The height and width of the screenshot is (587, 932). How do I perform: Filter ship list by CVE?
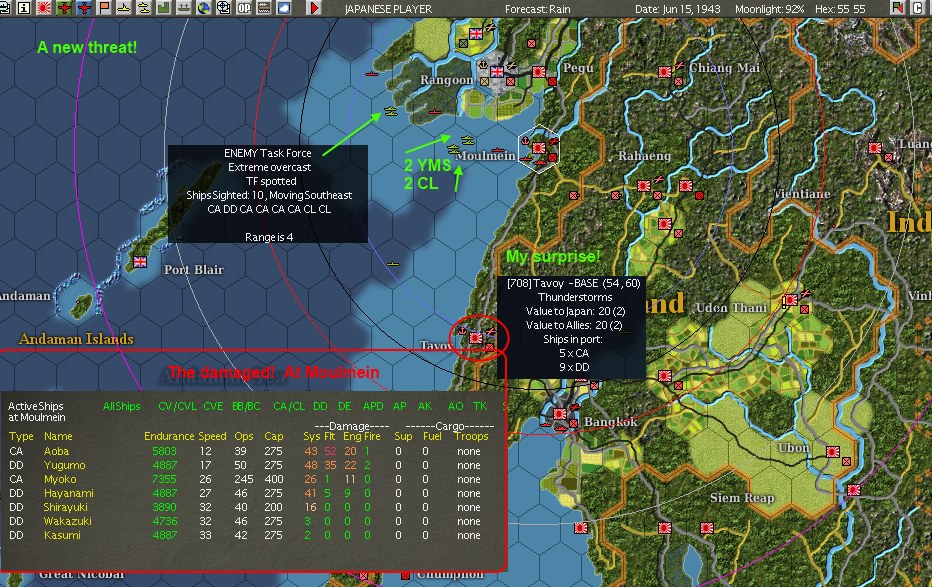pyautogui.click(x=213, y=406)
